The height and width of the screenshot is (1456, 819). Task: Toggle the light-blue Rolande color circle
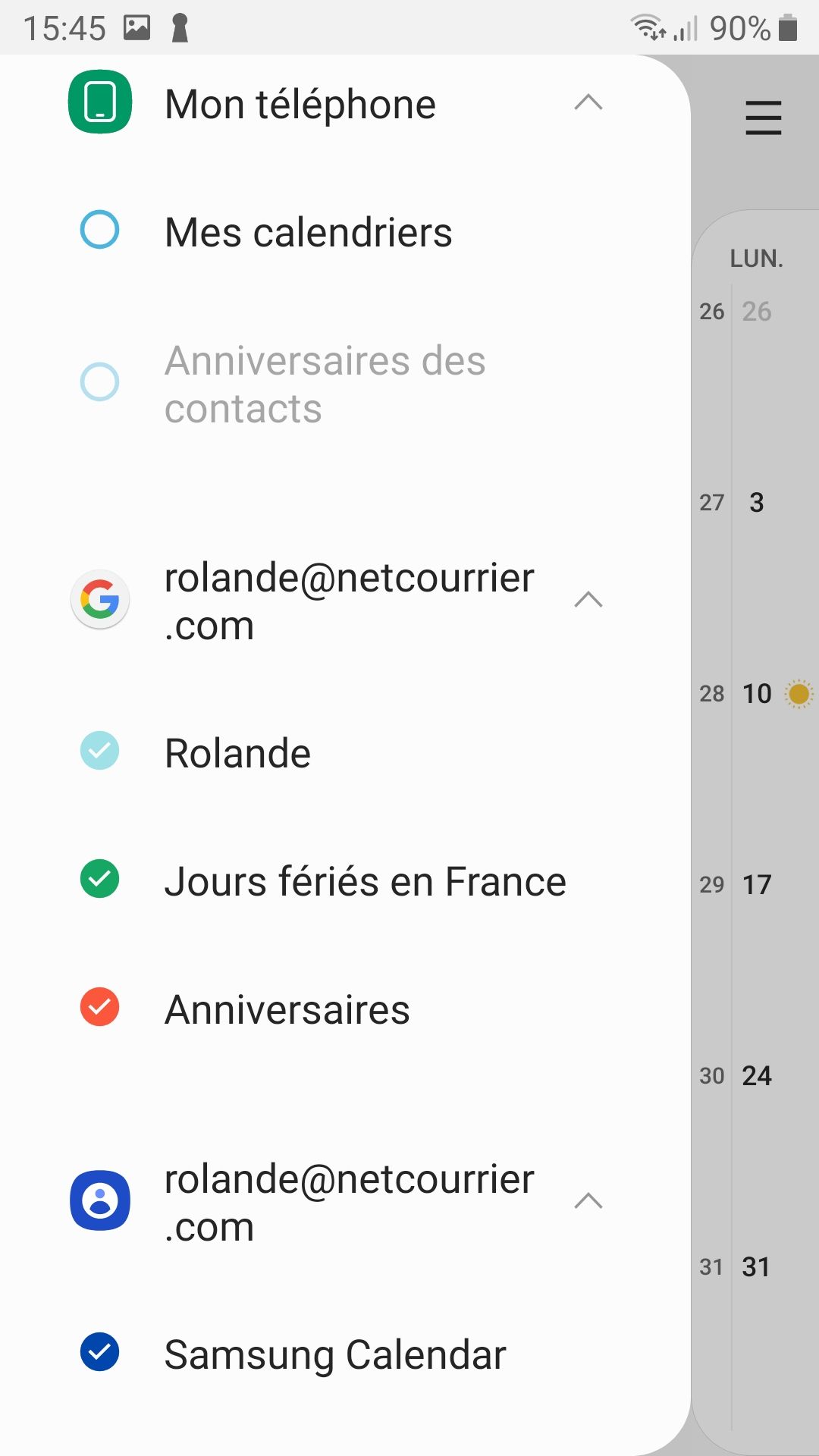(100, 751)
